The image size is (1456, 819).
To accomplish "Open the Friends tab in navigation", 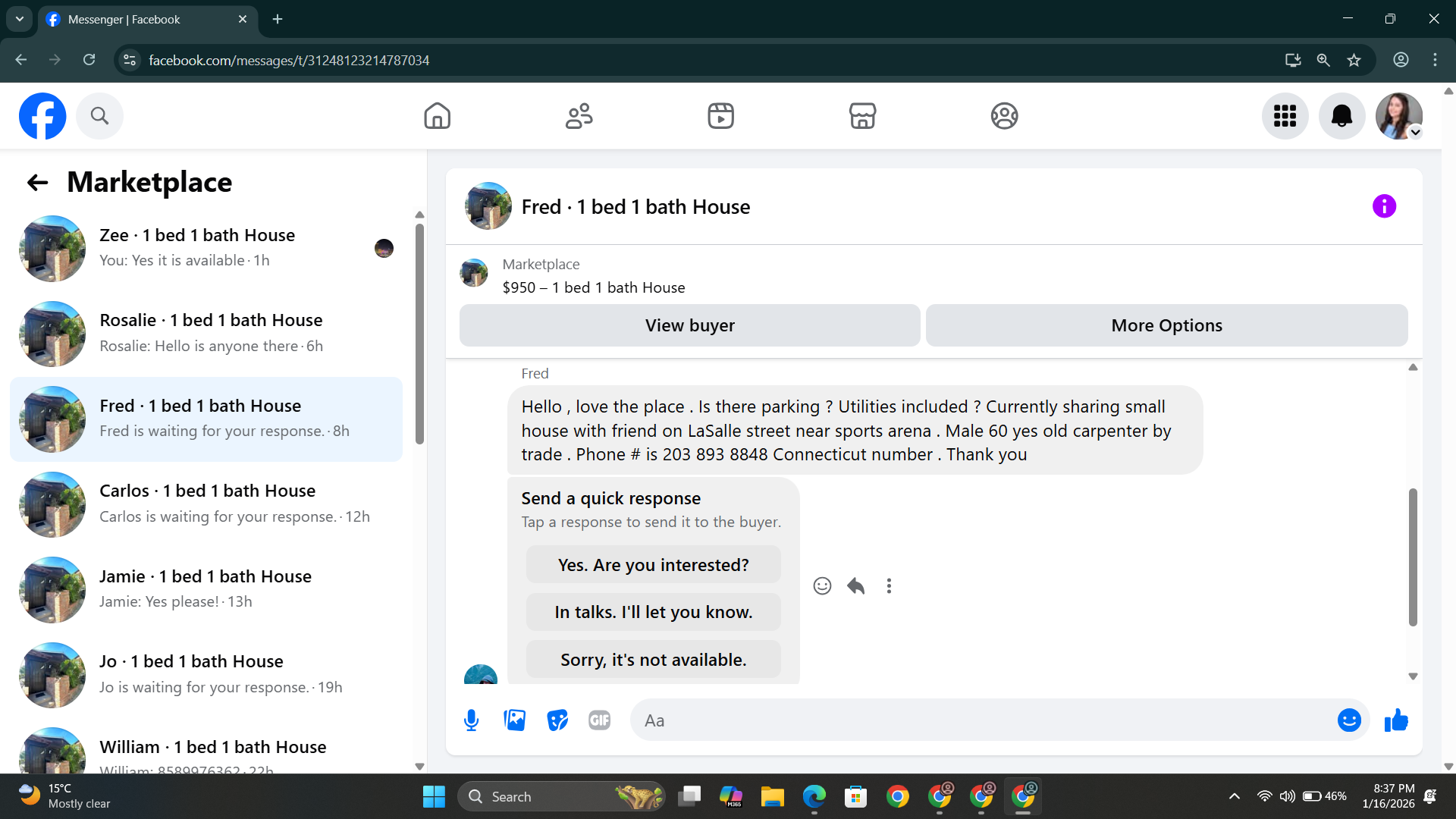I will click(x=579, y=116).
